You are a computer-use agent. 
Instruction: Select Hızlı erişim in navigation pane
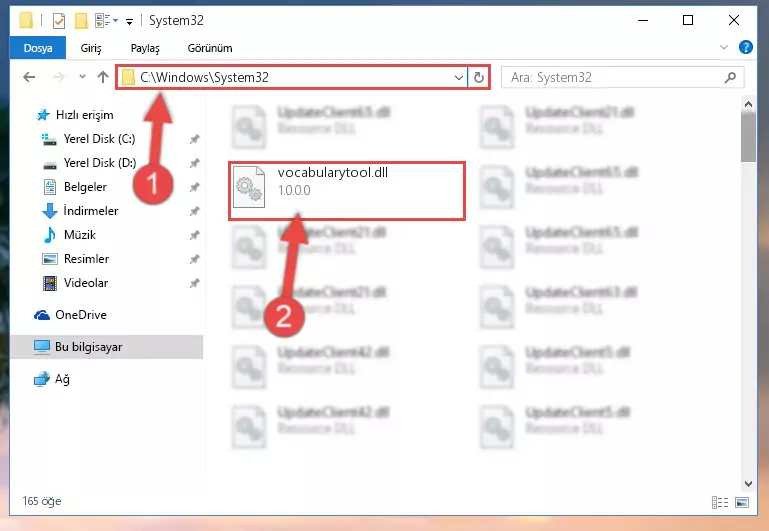coord(84,115)
